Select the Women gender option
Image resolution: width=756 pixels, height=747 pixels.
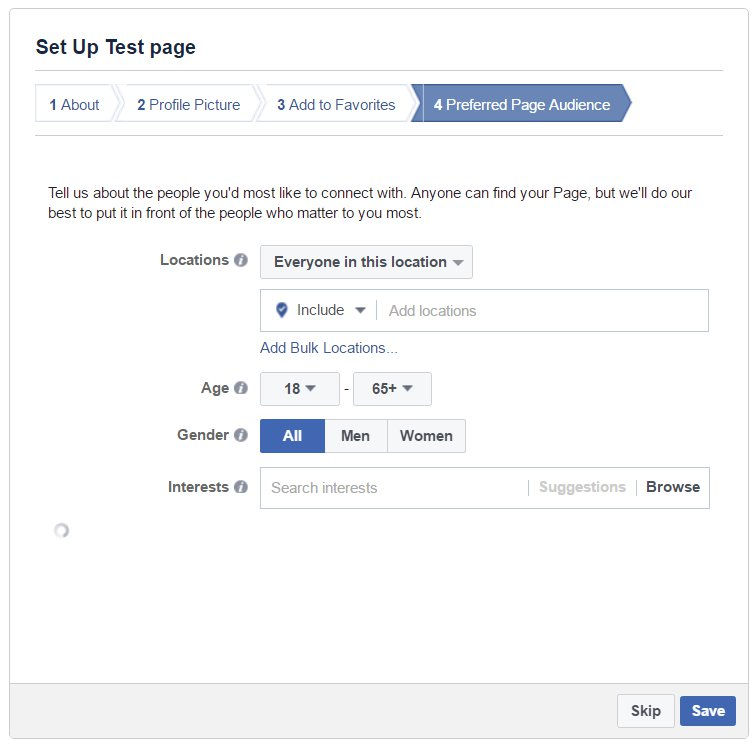point(426,436)
